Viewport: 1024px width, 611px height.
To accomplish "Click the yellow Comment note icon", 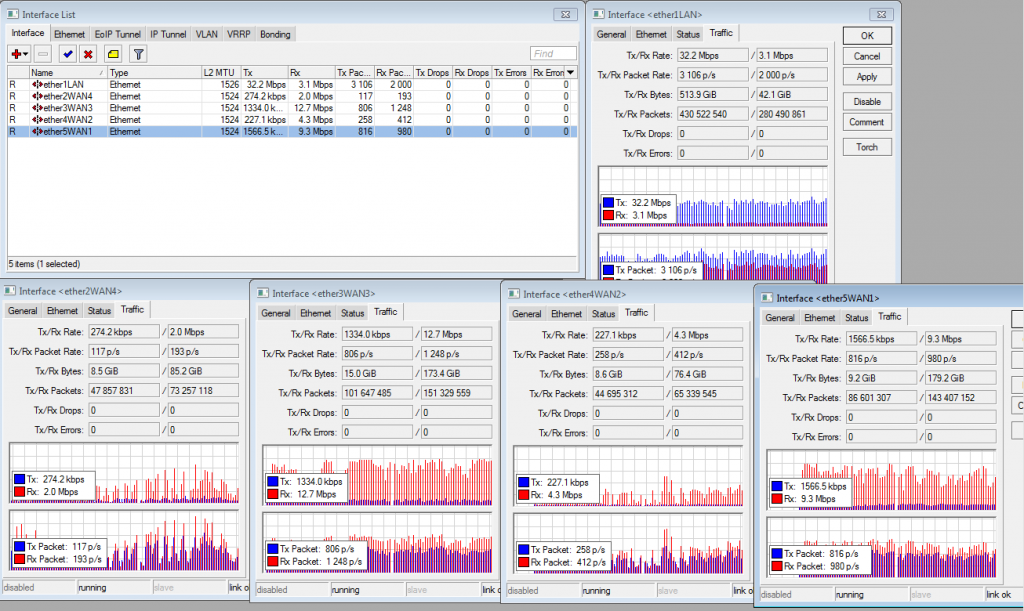I will [x=113, y=54].
